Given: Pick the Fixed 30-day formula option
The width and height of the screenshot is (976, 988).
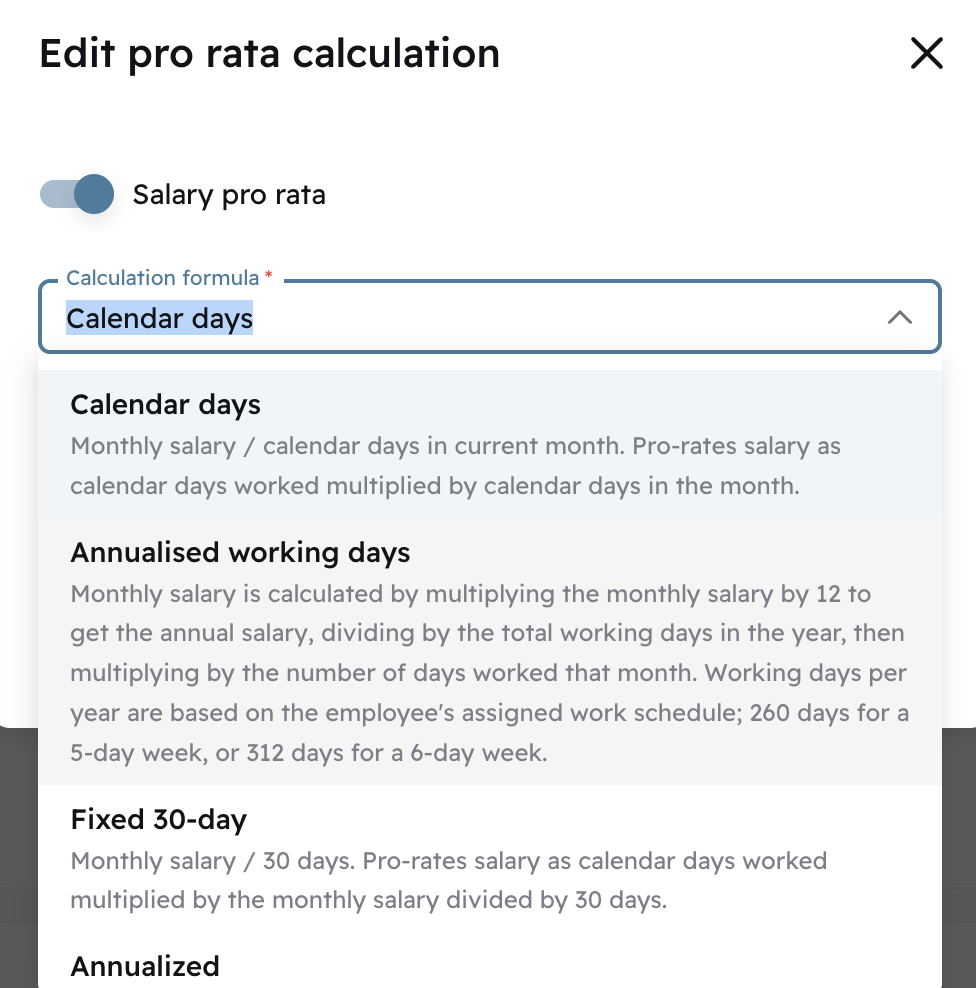Looking at the screenshot, I should [158, 820].
